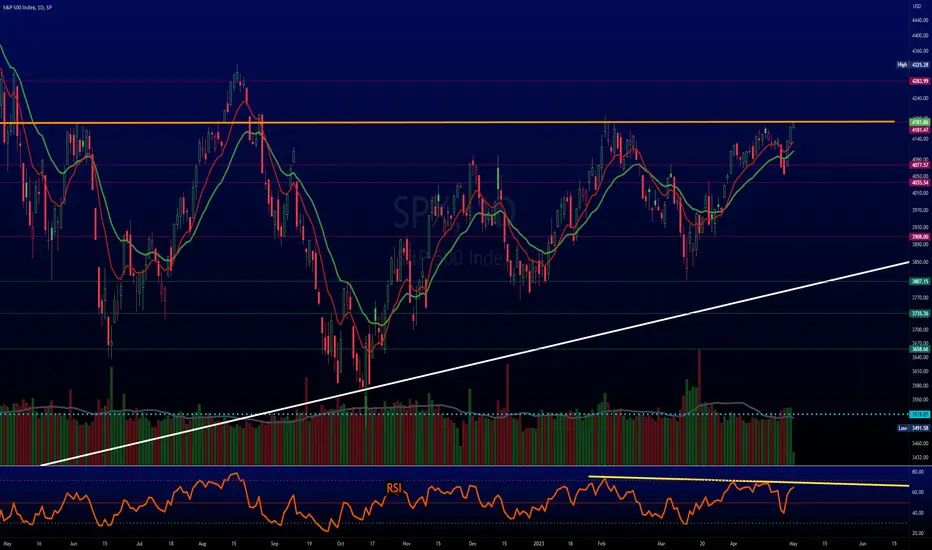932x550 pixels.
Task: Click the 3735.36 green level price tag
Action: pyautogui.click(x=920, y=313)
